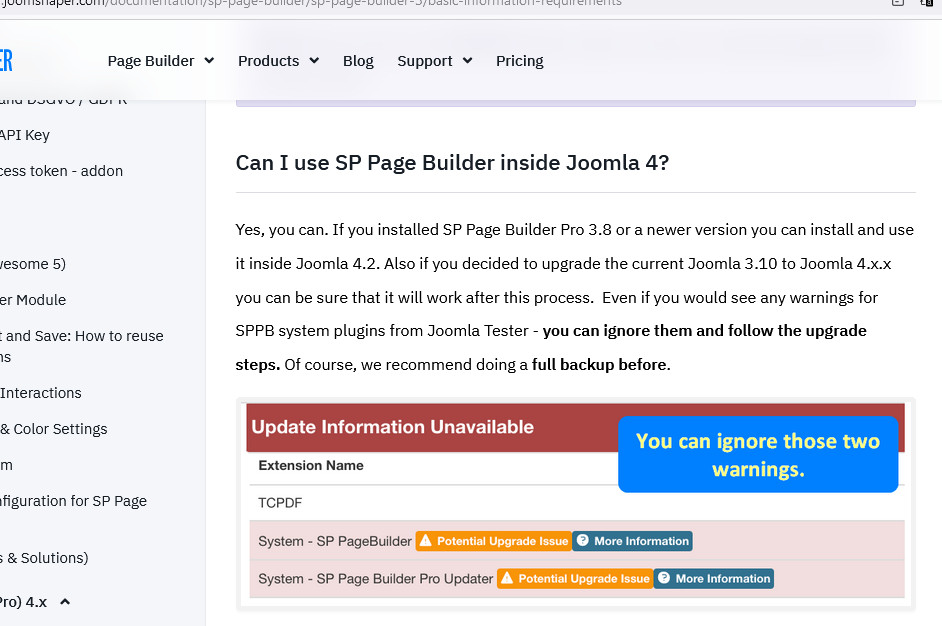Open the Page Builder dropdown menu
This screenshot has height=626, width=942.
160,61
